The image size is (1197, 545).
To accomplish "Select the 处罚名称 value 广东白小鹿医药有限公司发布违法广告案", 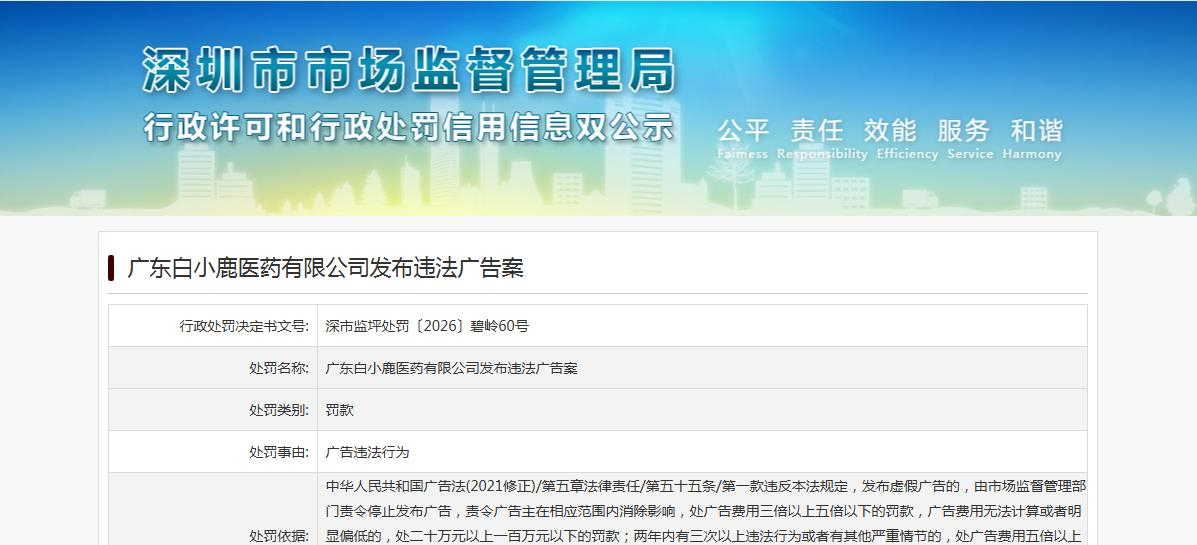I will pyautogui.click(x=451, y=368).
